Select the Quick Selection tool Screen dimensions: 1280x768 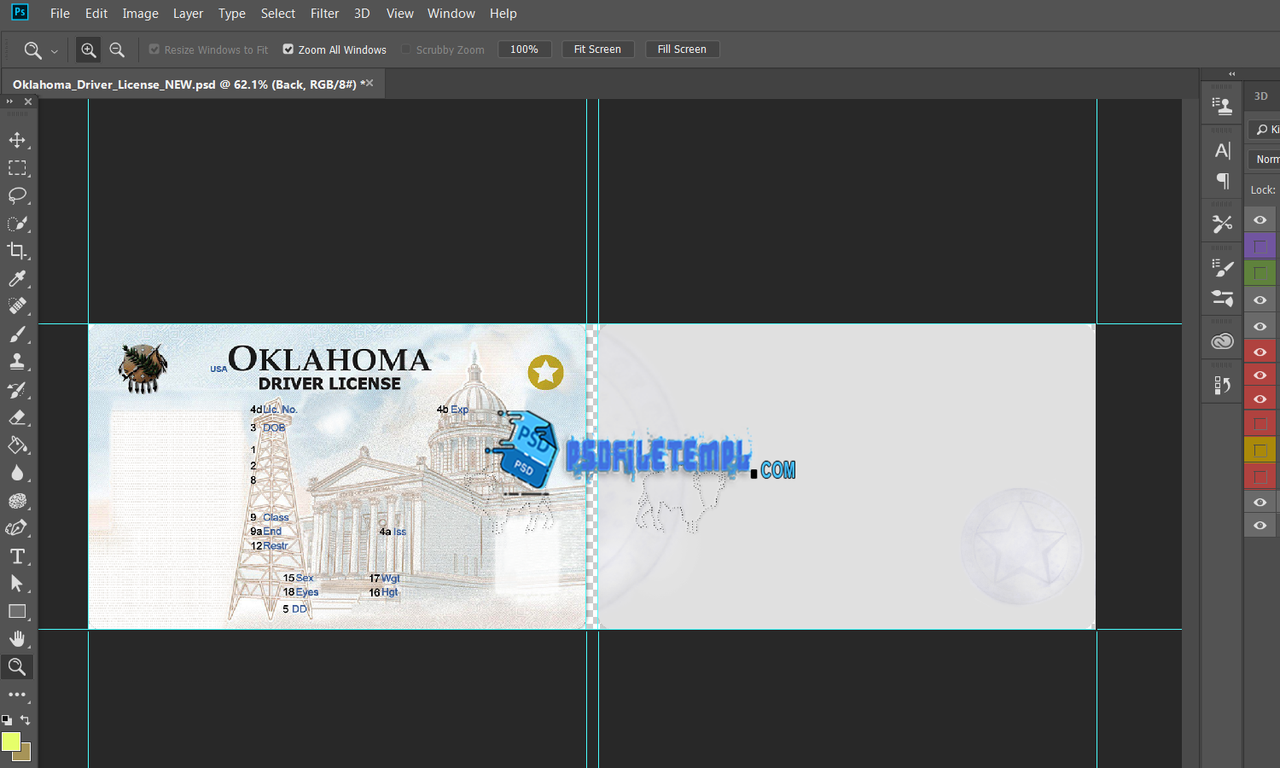(17, 223)
